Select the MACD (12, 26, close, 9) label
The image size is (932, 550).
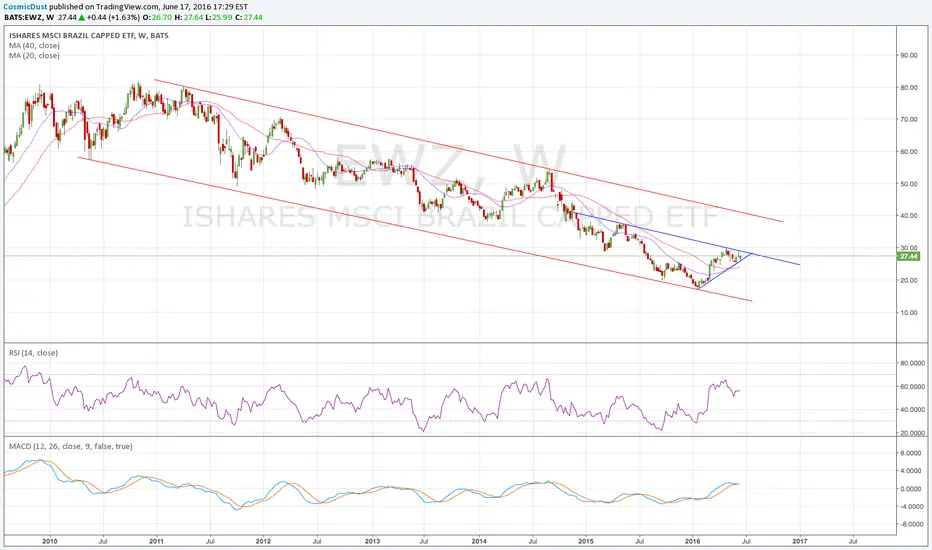click(x=71, y=447)
